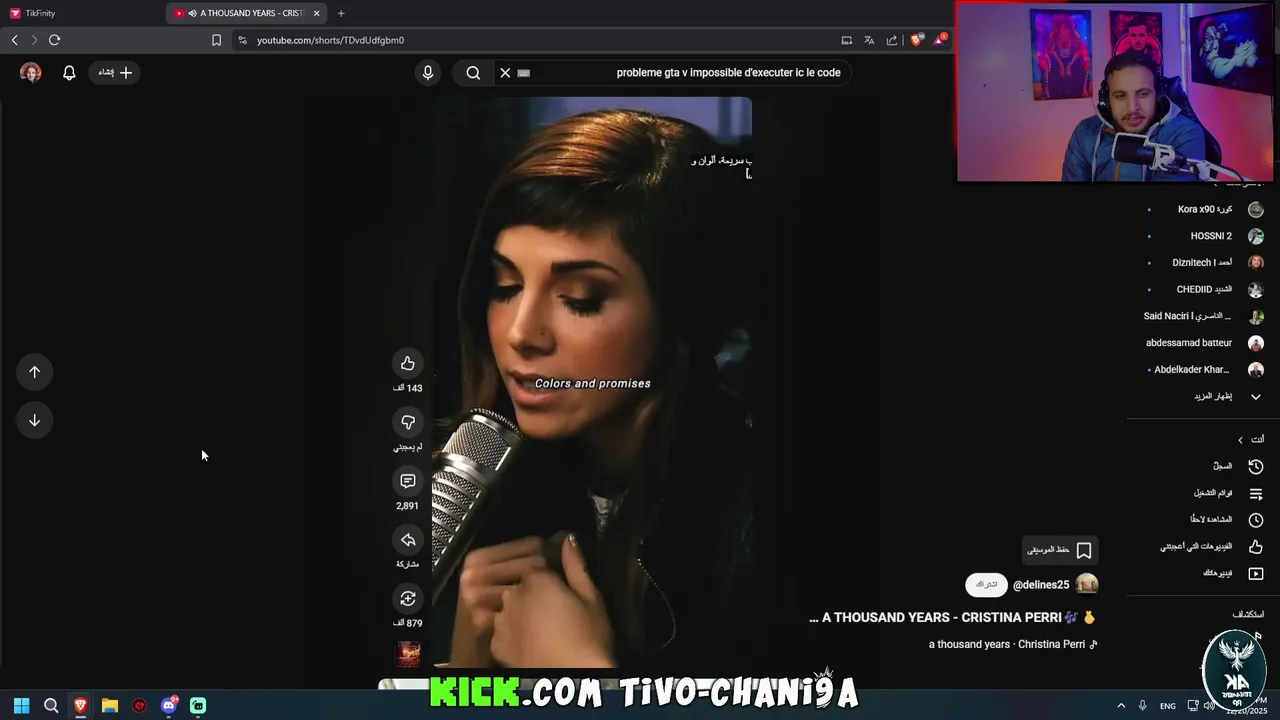Show hidden tray icons chevron
This screenshot has width=1280, height=720.
[x=1121, y=706]
